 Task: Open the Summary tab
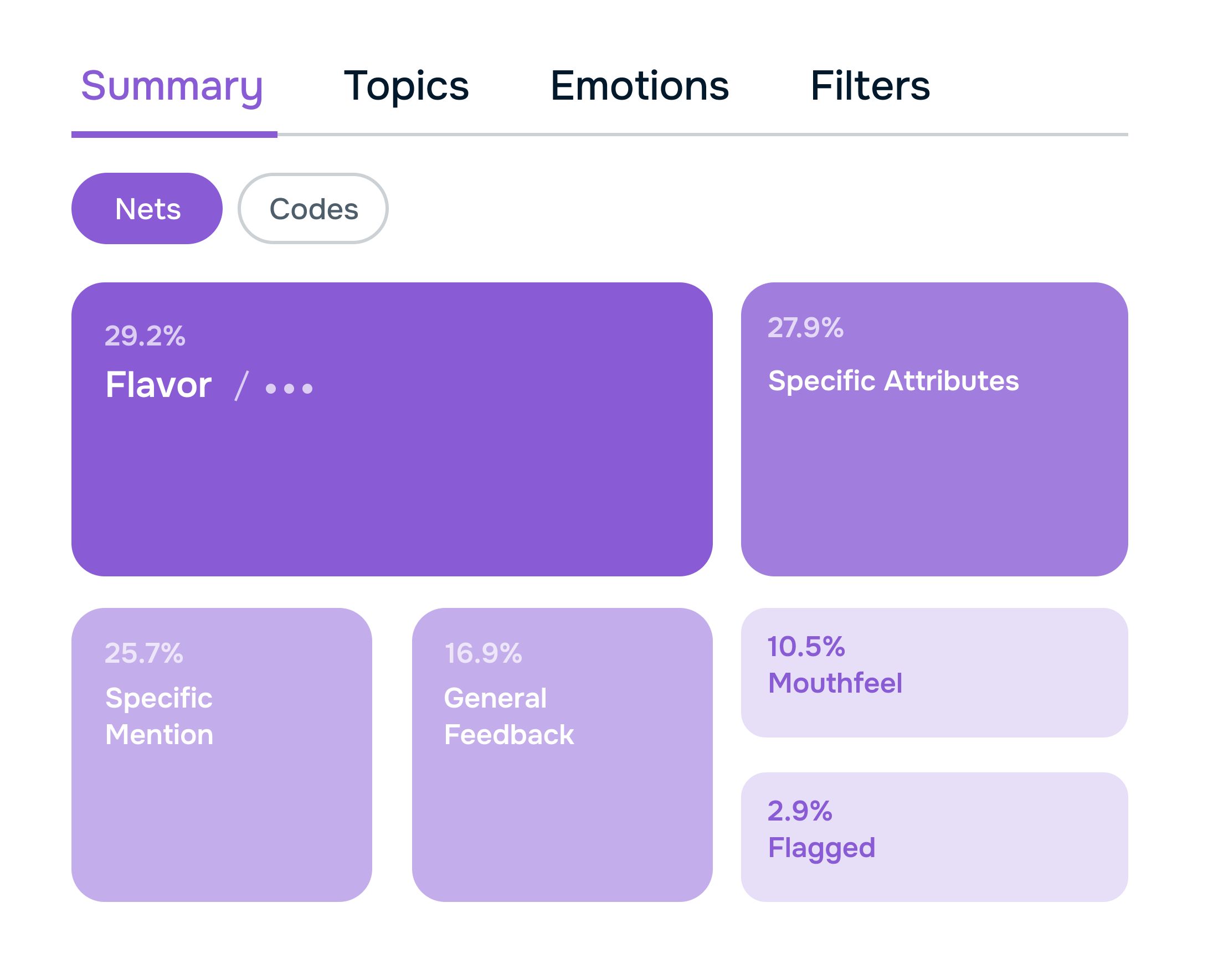click(172, 86)
